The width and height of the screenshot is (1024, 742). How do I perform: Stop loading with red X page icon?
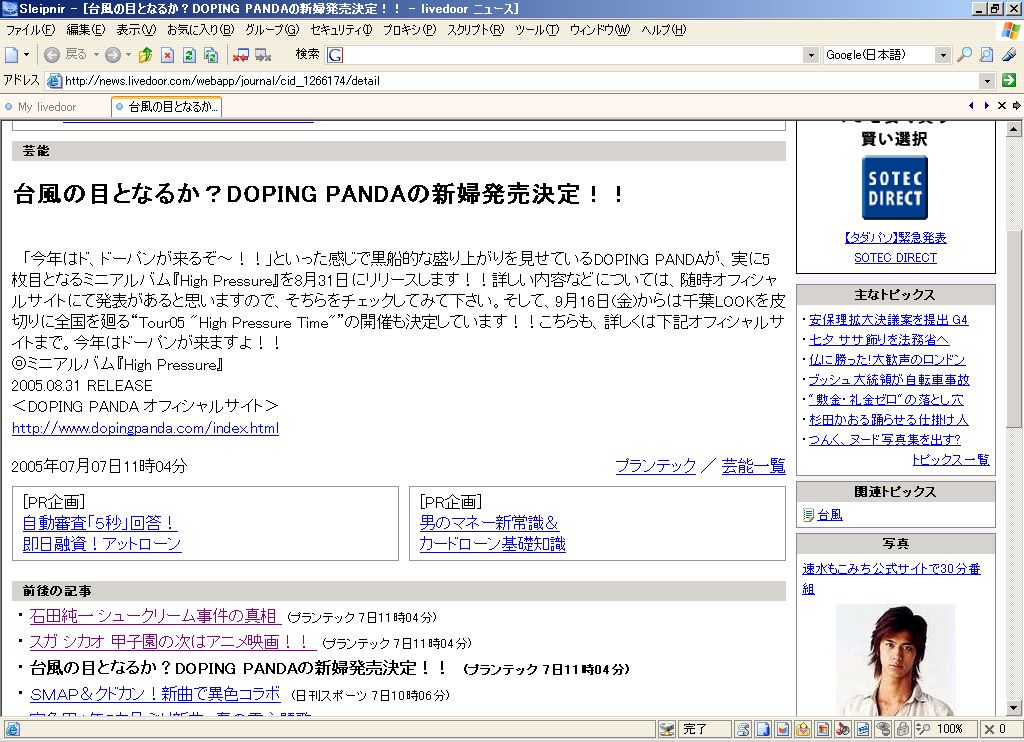tap(167, 55)
